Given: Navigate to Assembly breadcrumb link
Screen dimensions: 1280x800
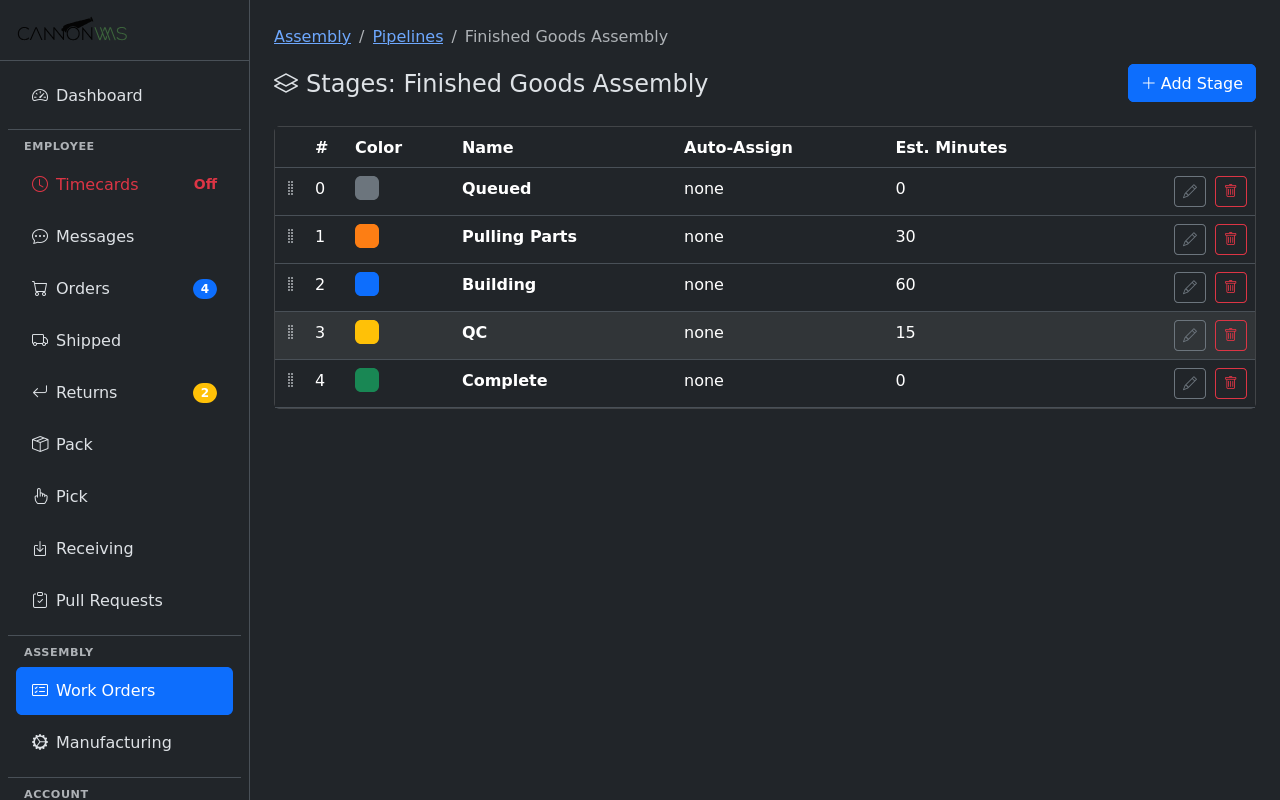Looking at the screenshot, I should tap(312, 36).
